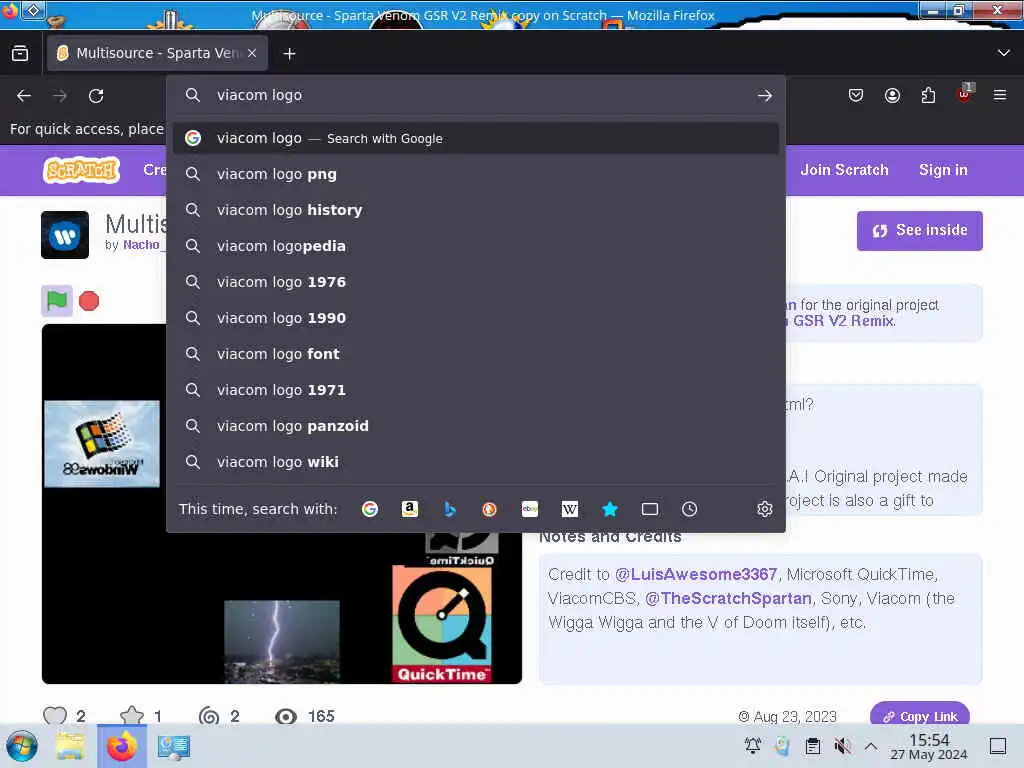Image resolution: width=1024 pixels, height=768 pixels.
Task: Open the computer settings taskbar icon
Action: click(x=174, y=746)
